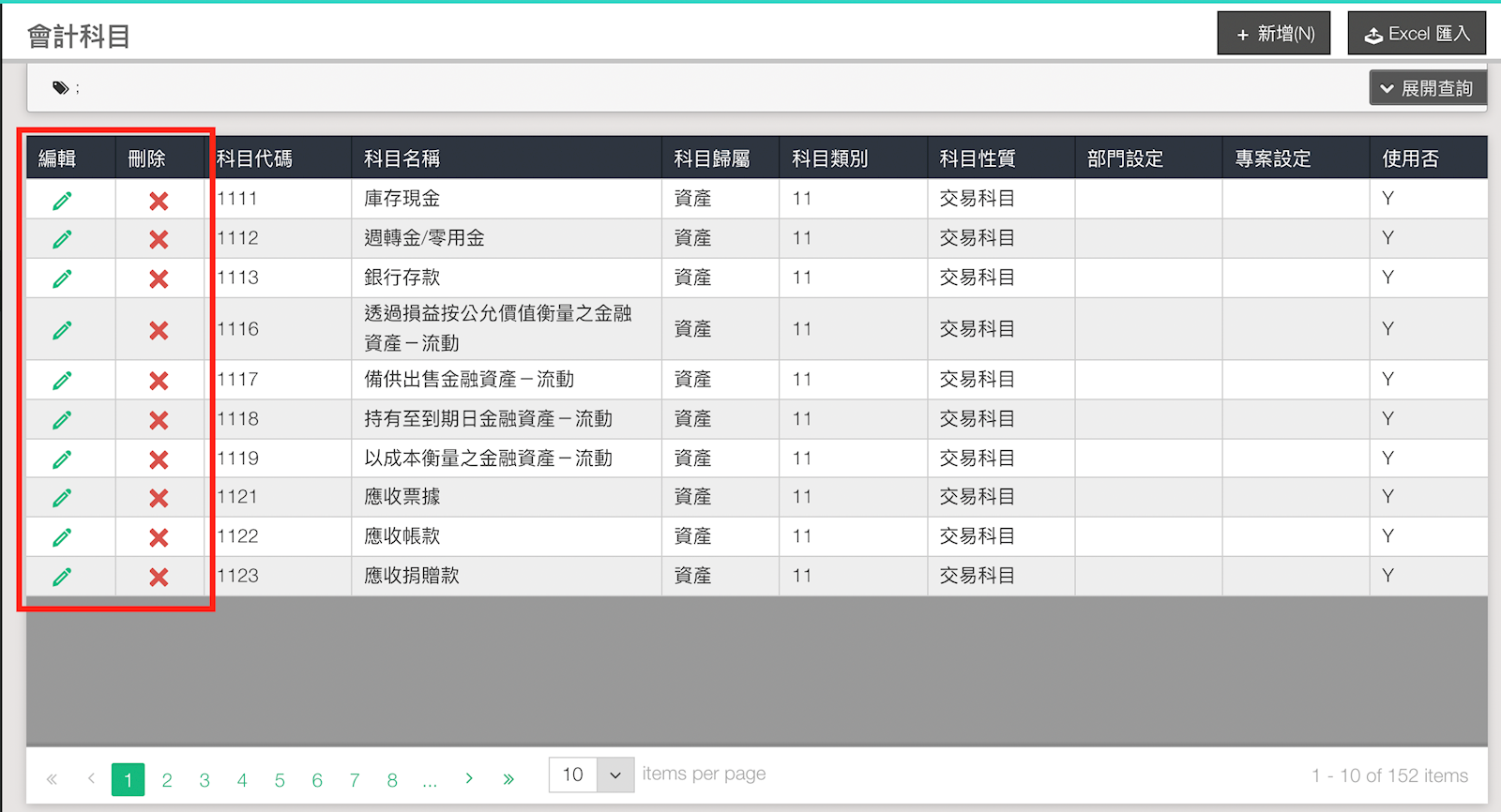Open the items per page dropdown

614,775
